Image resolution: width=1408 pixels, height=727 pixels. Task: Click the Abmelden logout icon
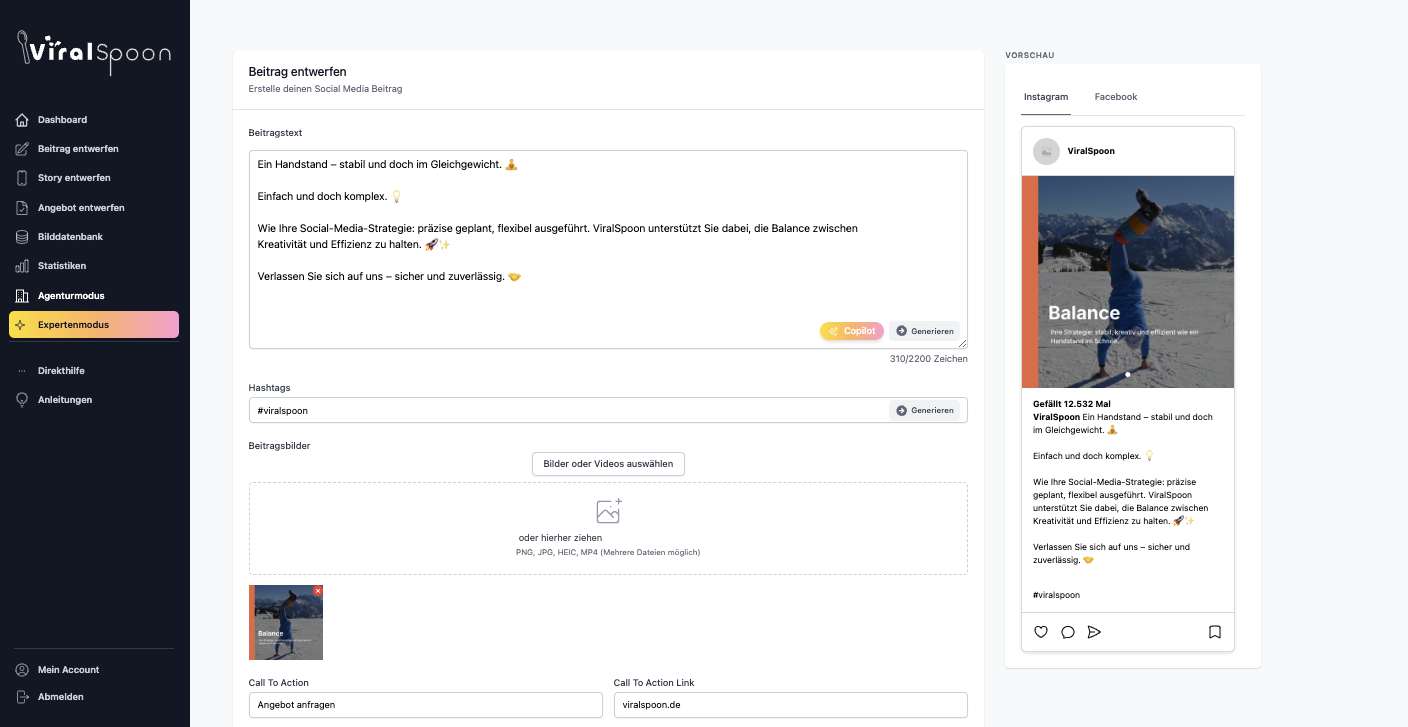[x=22, y=697]
